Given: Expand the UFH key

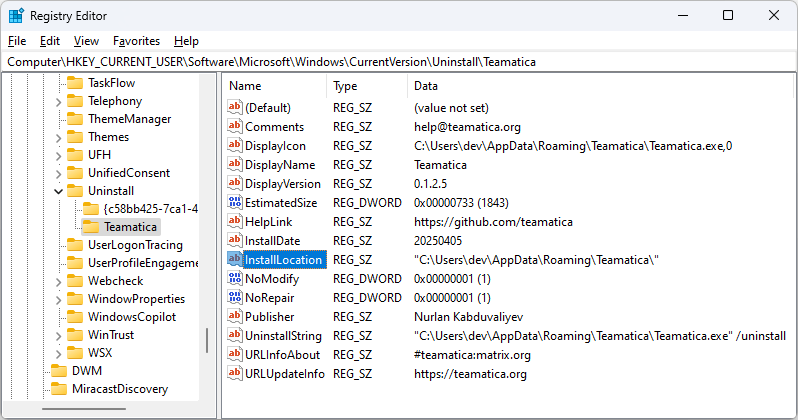Looking at the screenshot, I should [59, 155].
